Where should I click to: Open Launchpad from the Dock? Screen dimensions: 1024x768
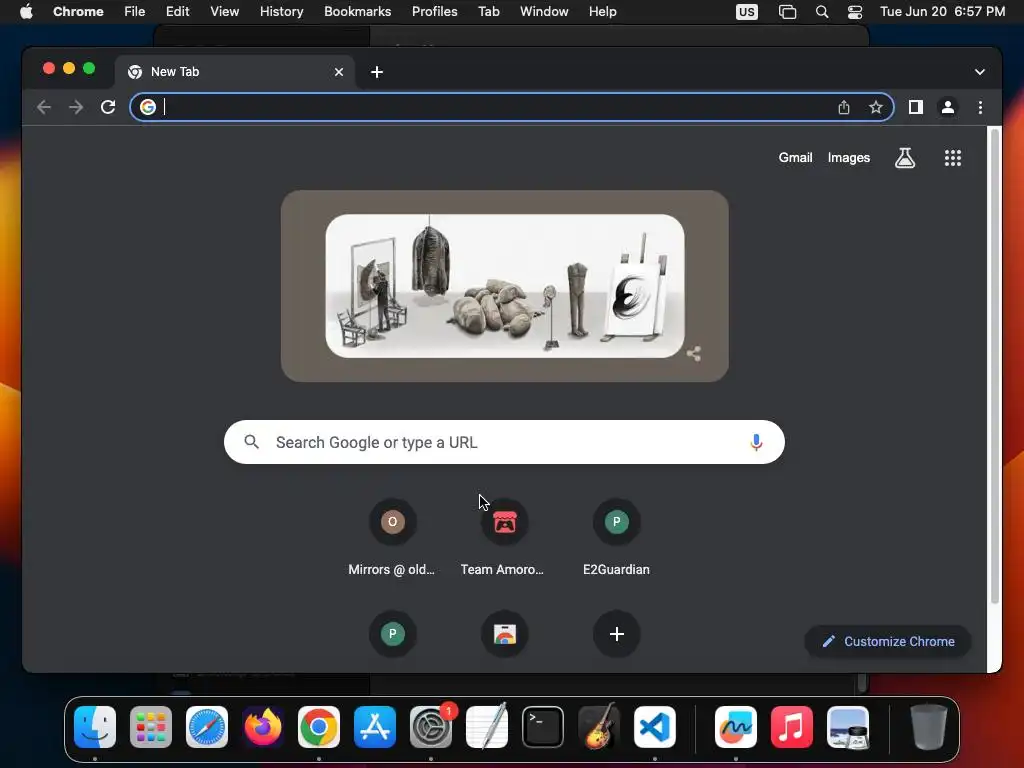[151, 727]
